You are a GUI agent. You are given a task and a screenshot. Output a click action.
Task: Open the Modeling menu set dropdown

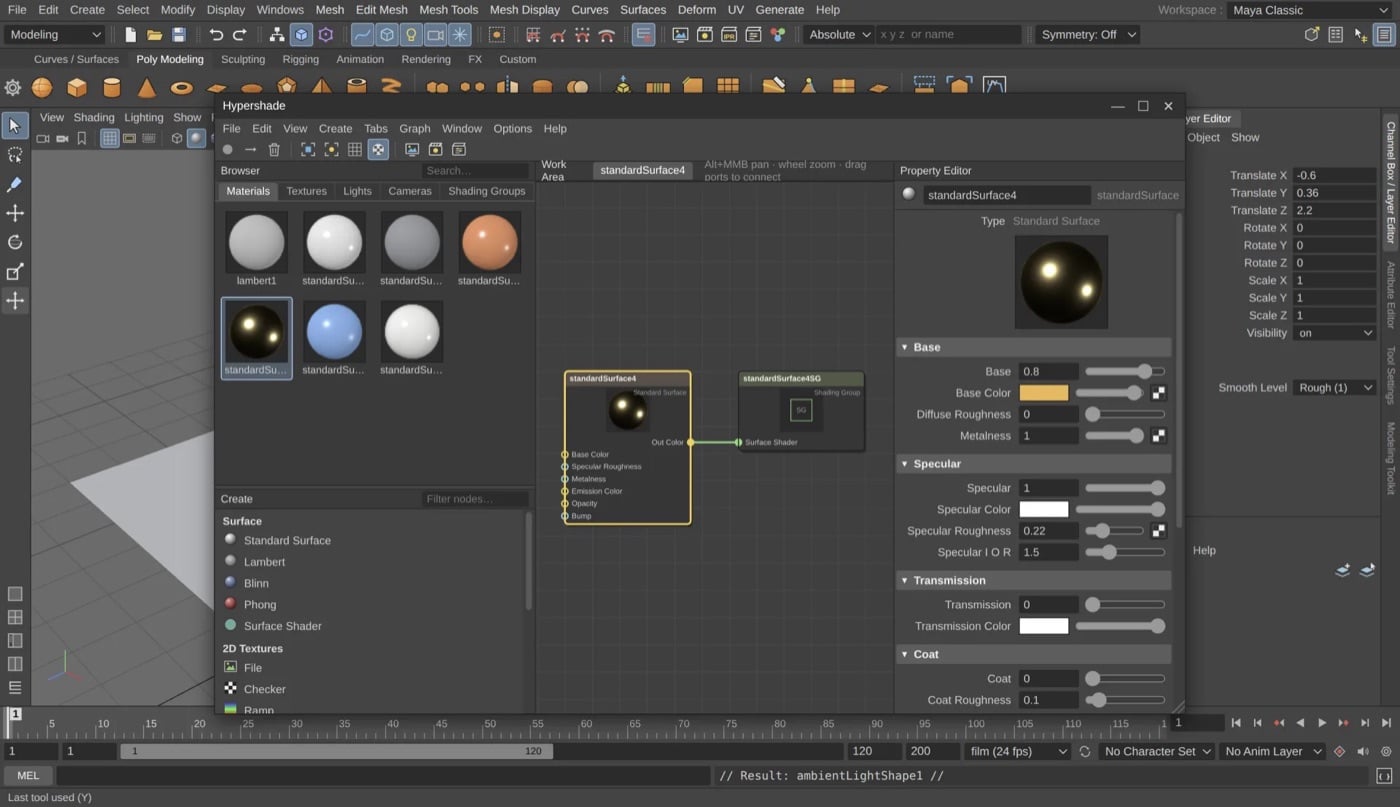55,34
